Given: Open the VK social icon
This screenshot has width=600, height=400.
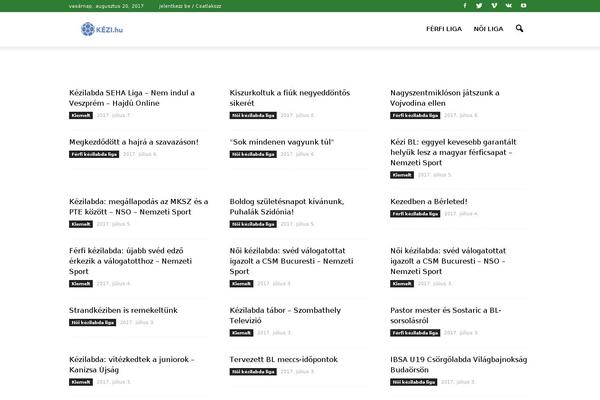Looking at the screenshot, I should pos(509,6).
